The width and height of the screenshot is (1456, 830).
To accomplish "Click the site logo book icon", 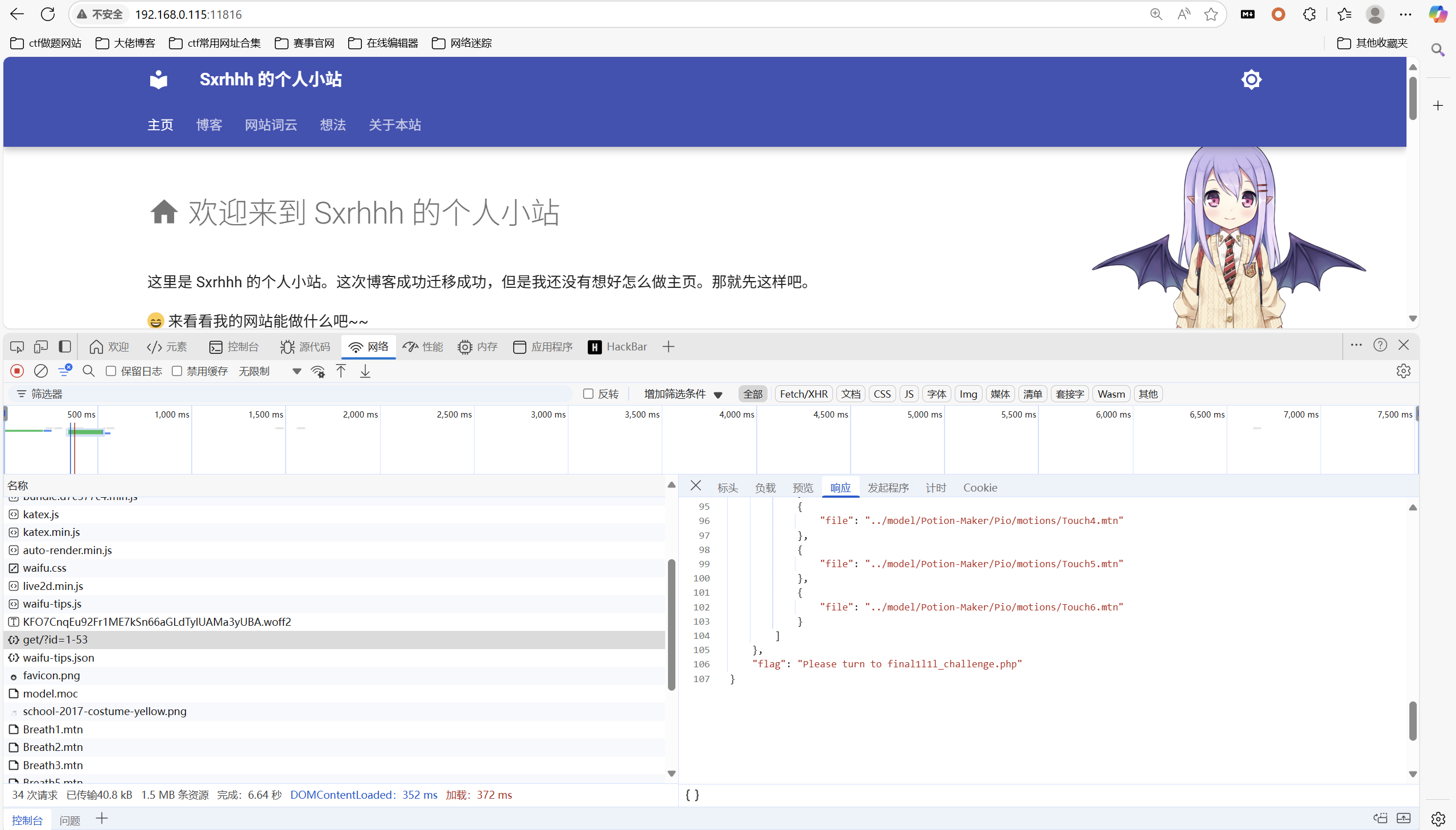I will pyautogui.click(x=159, y=79).
